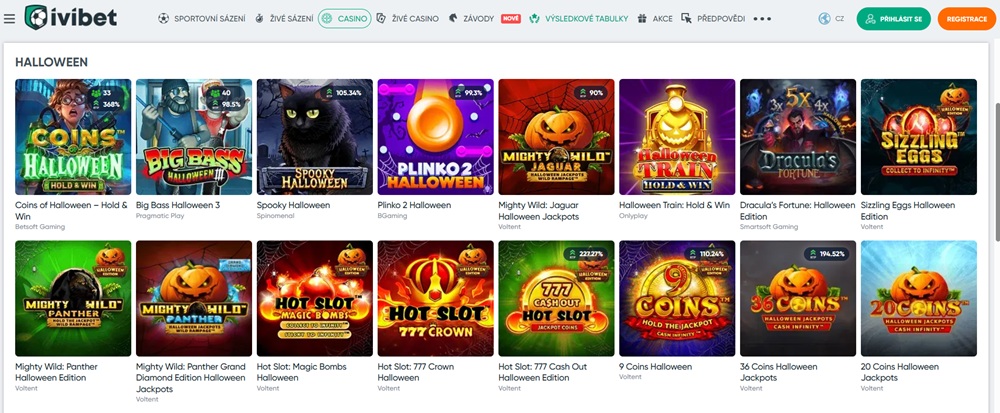Click the 194.52% badge on 36 Coins

point(828,254)
